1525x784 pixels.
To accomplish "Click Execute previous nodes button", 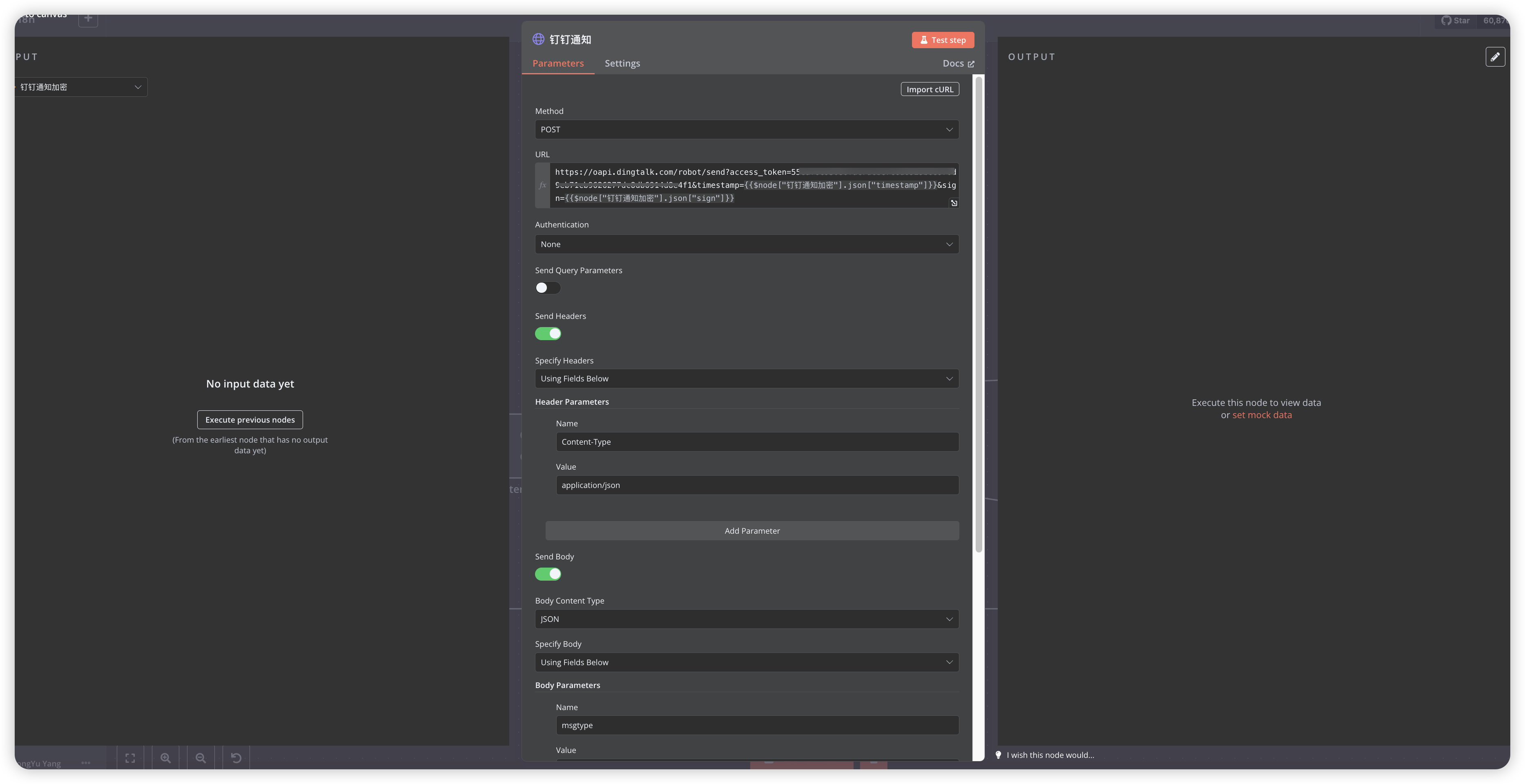I will (250, 419).
